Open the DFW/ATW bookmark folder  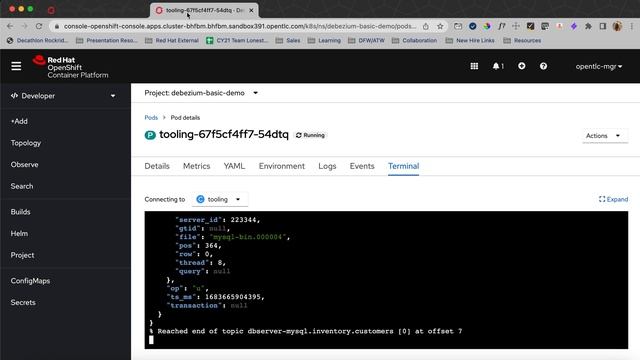coord(366,40)
